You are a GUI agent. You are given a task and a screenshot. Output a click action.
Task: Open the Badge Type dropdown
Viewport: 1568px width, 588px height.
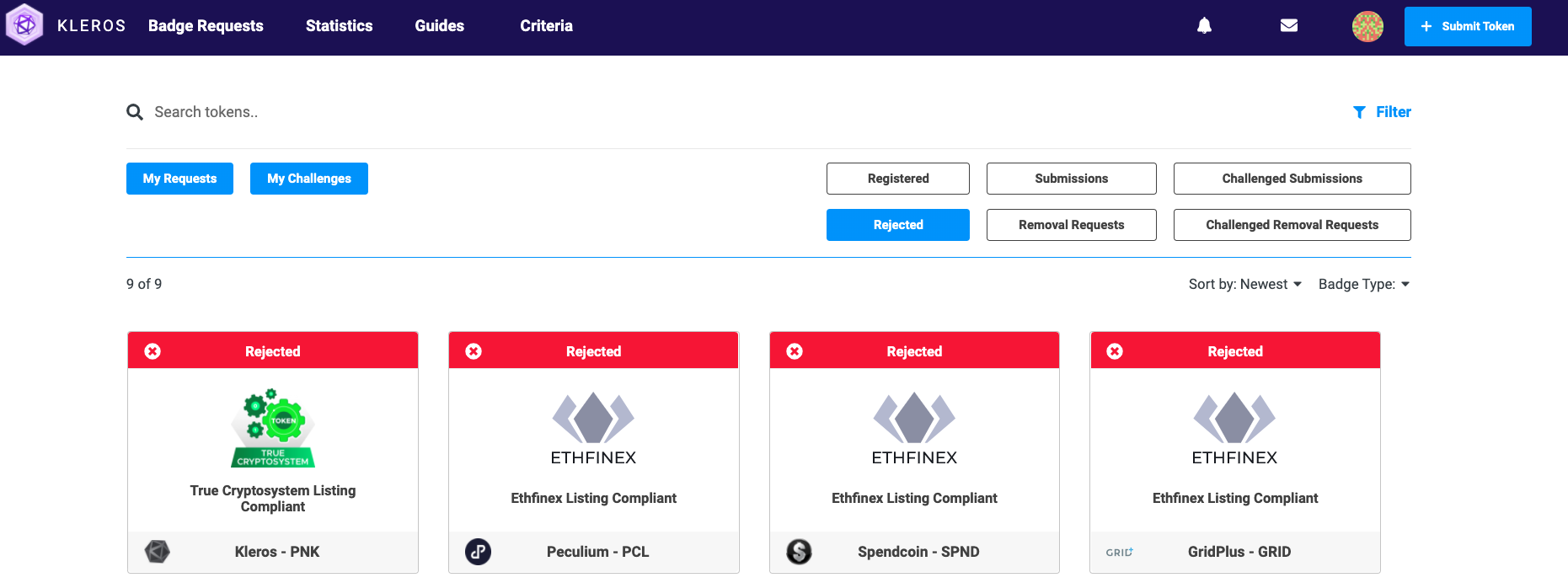click(x=1364, y=284)
